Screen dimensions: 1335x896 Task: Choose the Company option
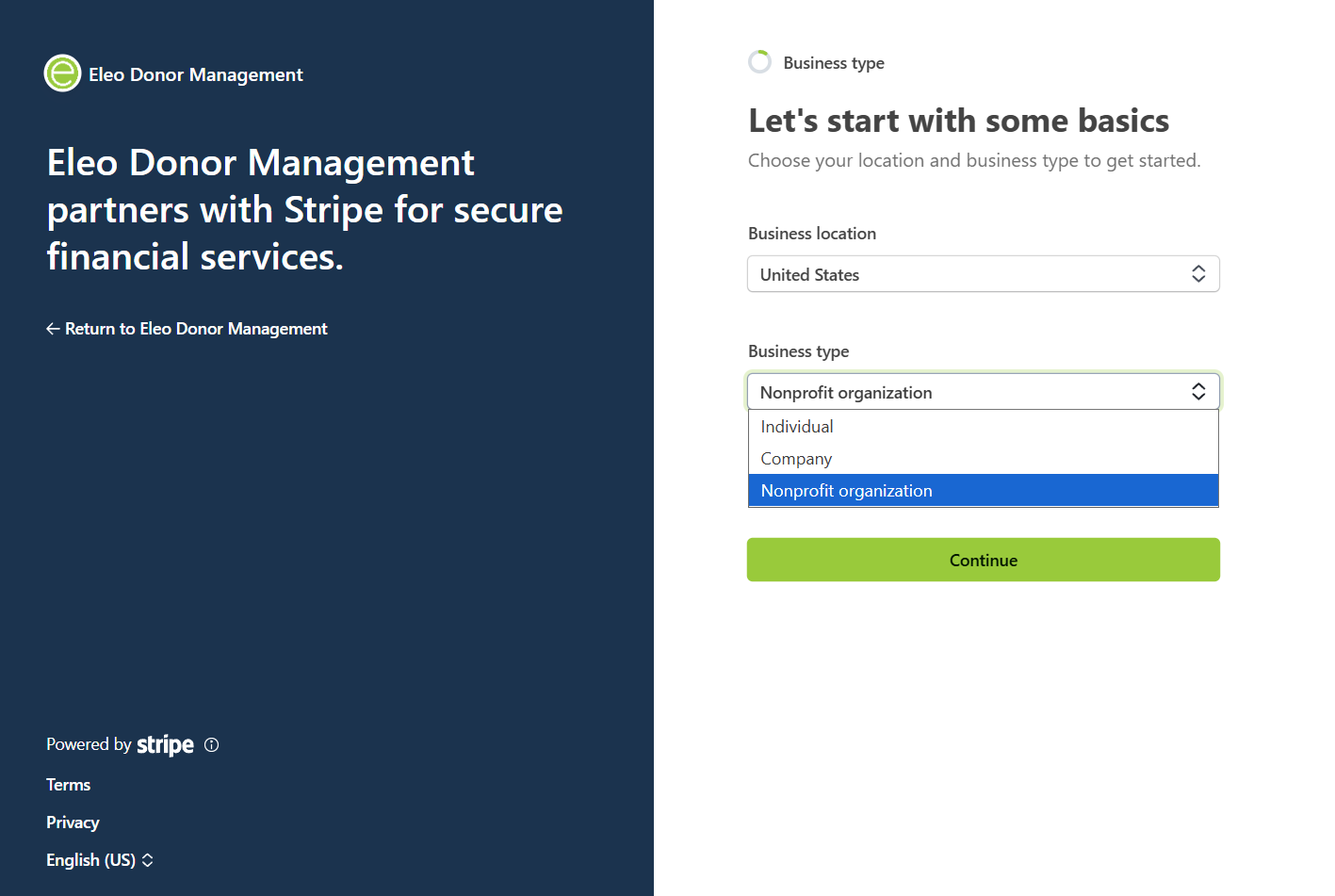[983, 459]
